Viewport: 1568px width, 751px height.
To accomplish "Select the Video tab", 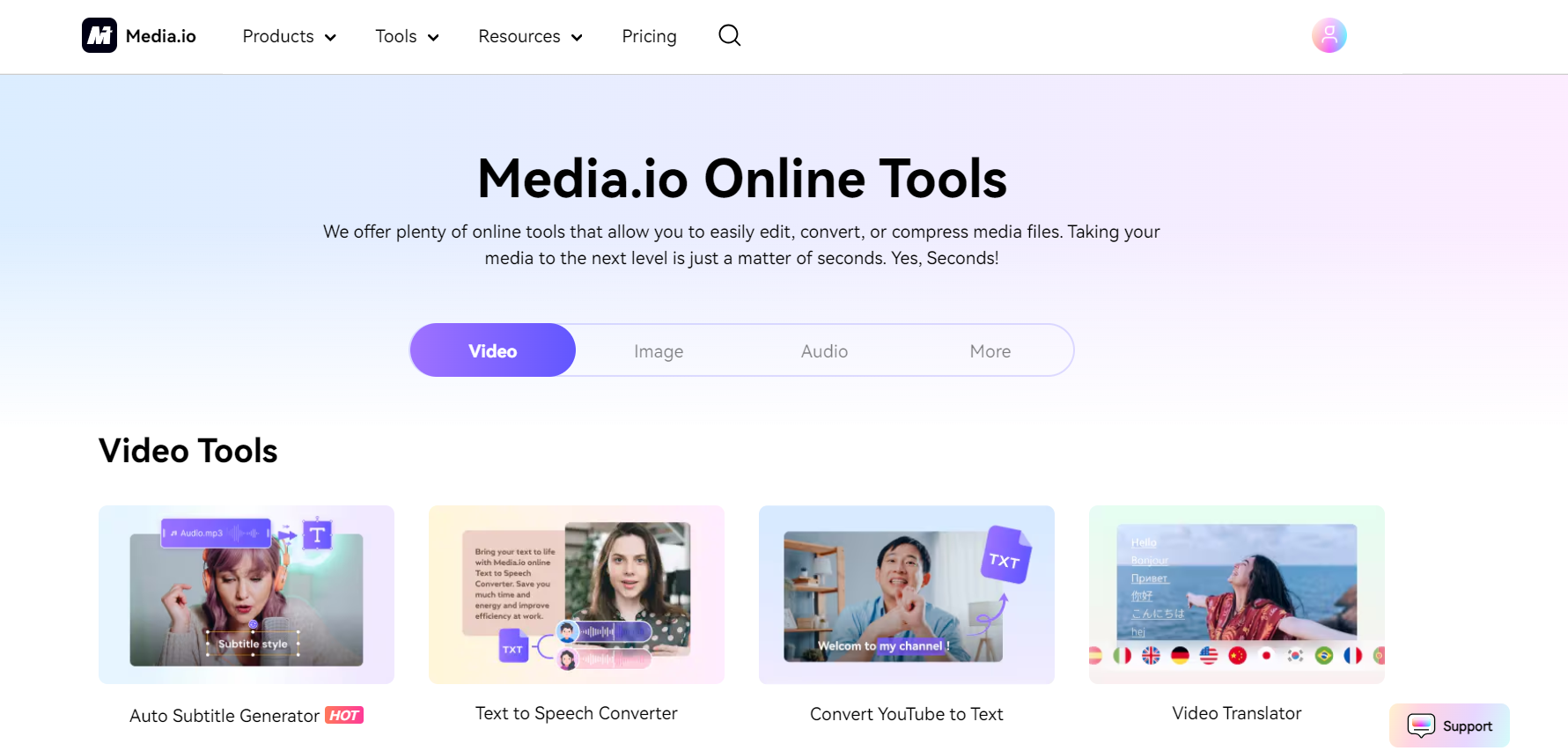I will [x=493, y=350].
